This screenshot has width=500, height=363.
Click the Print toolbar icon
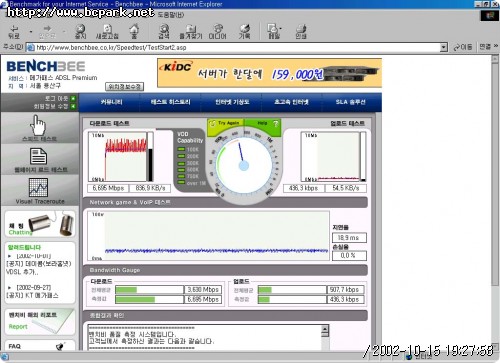coord(301,32)
